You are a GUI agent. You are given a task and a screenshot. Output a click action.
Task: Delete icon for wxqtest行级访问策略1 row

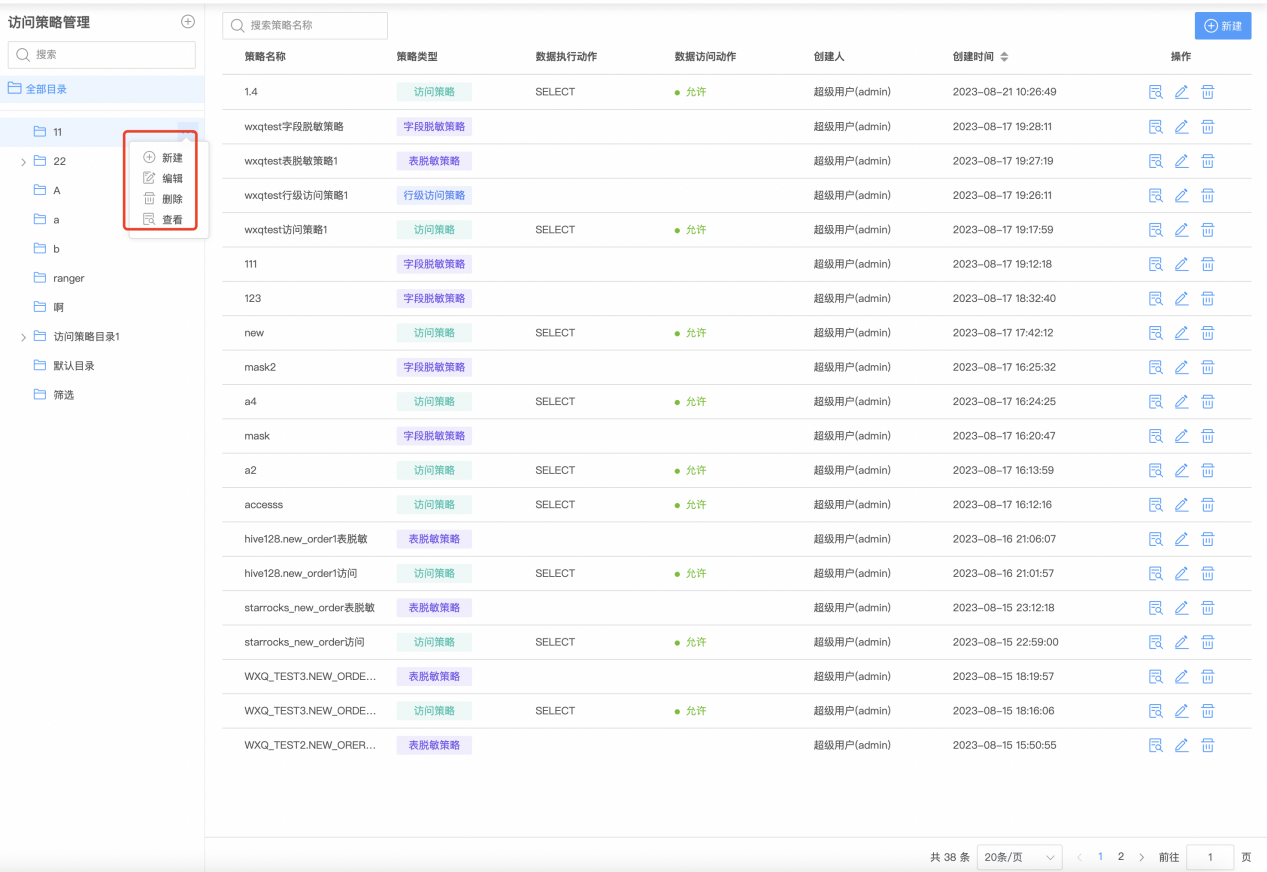pos(1207,195)
